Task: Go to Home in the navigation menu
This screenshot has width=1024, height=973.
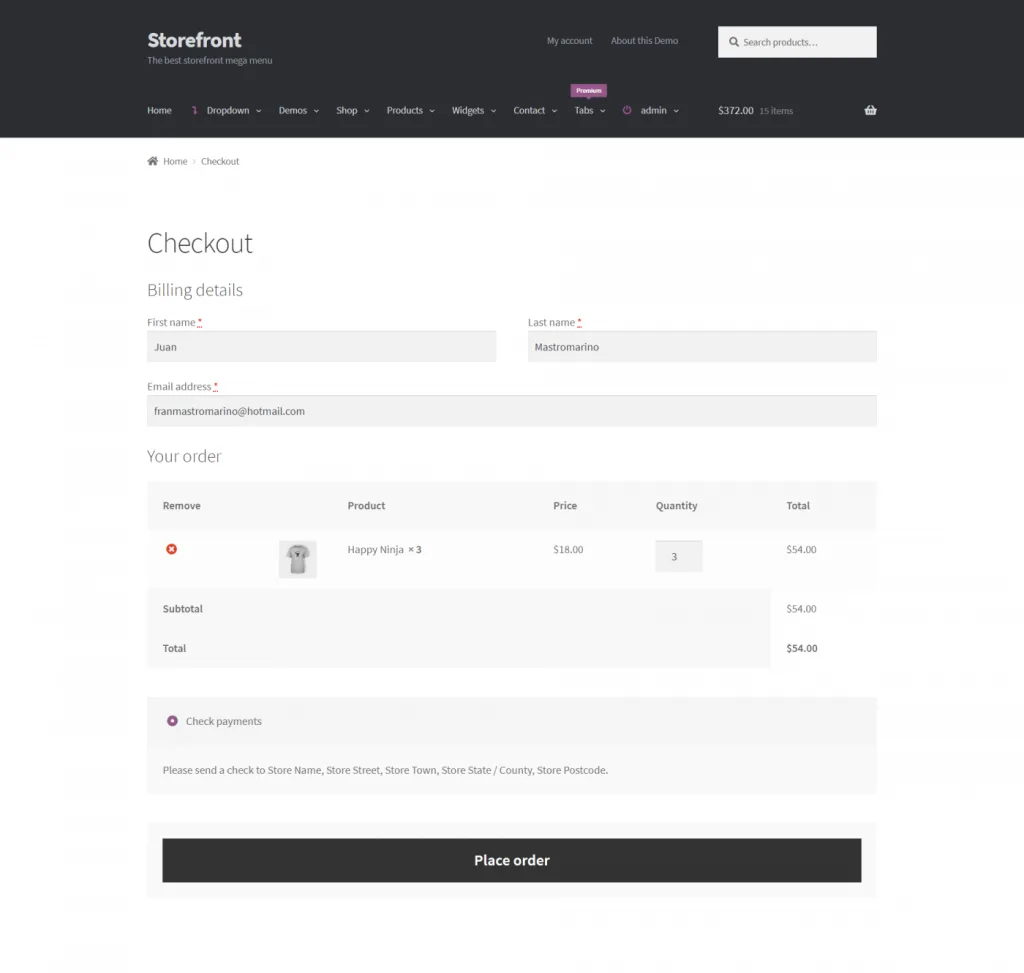Action: coord(159,110)
